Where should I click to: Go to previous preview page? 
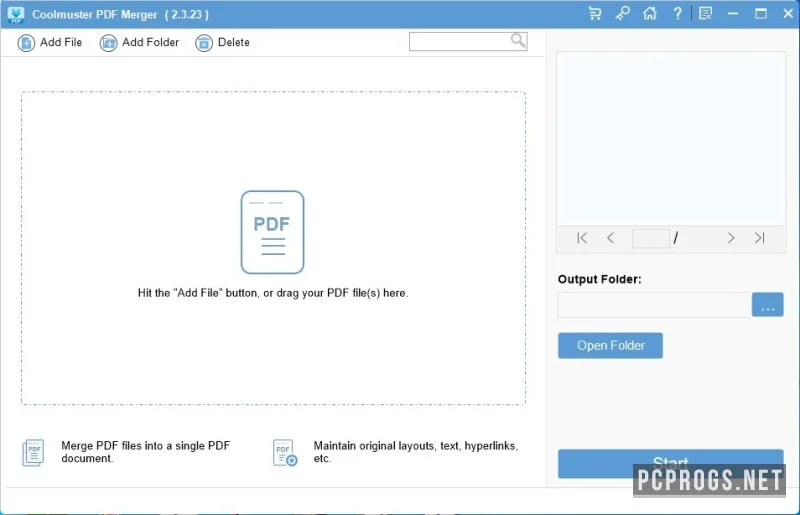pyautogui.click(x=610, y=238)
